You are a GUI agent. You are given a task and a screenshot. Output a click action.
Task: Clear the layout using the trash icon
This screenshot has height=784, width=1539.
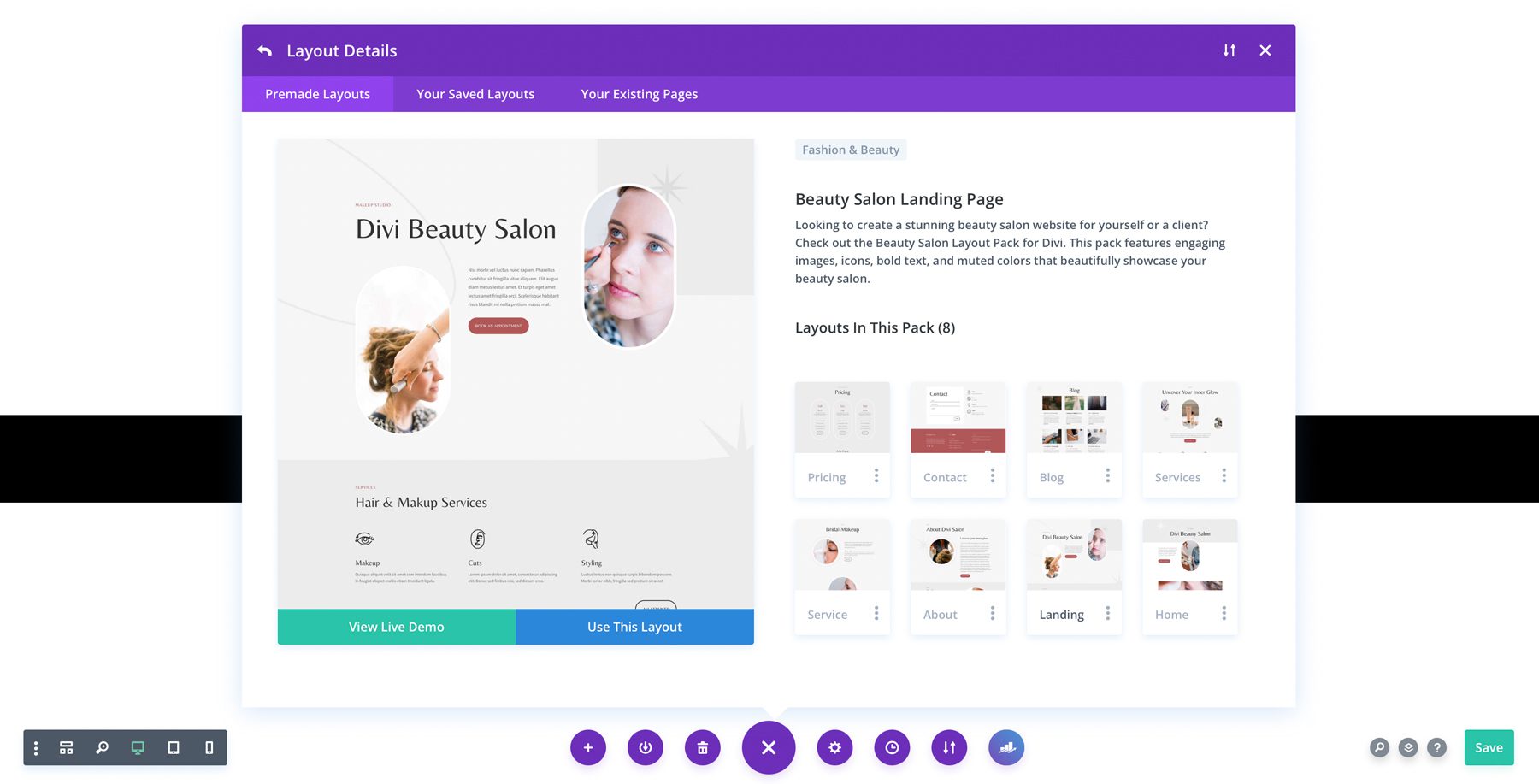click(702, 747)
